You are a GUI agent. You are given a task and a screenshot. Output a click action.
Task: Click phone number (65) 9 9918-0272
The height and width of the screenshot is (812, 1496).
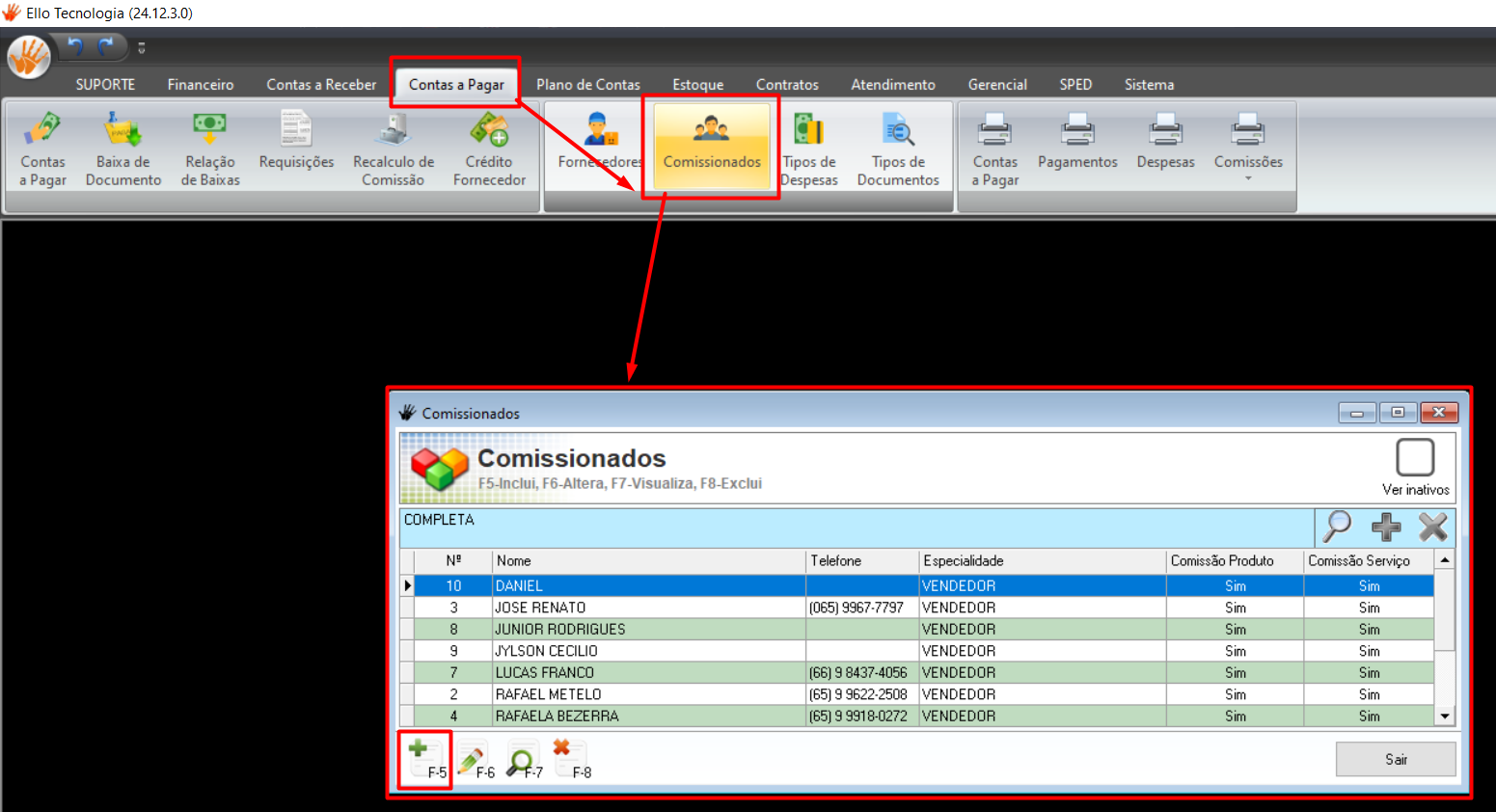click(858, 716)
